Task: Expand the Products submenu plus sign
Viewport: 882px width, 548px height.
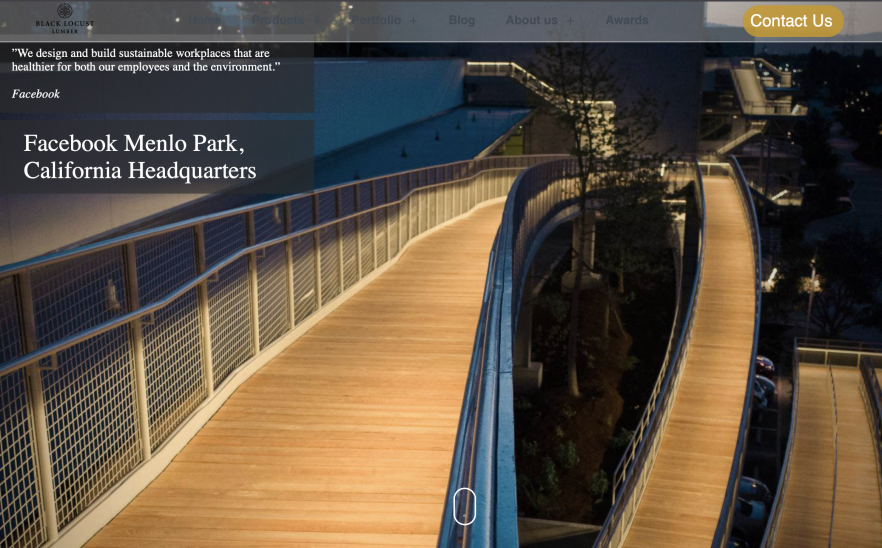Action: tap(317, 21)
